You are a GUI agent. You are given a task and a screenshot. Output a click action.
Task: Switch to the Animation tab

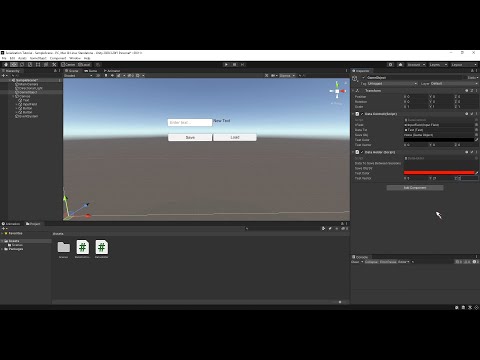click(11, 224)
